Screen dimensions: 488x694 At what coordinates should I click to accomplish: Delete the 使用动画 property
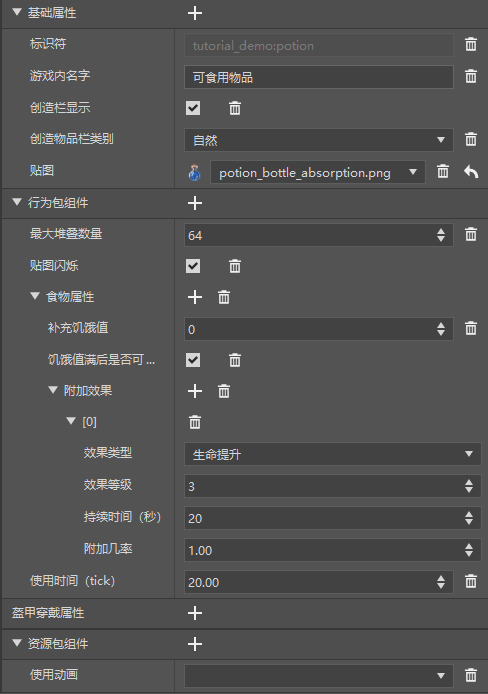(x=471, y=675)
